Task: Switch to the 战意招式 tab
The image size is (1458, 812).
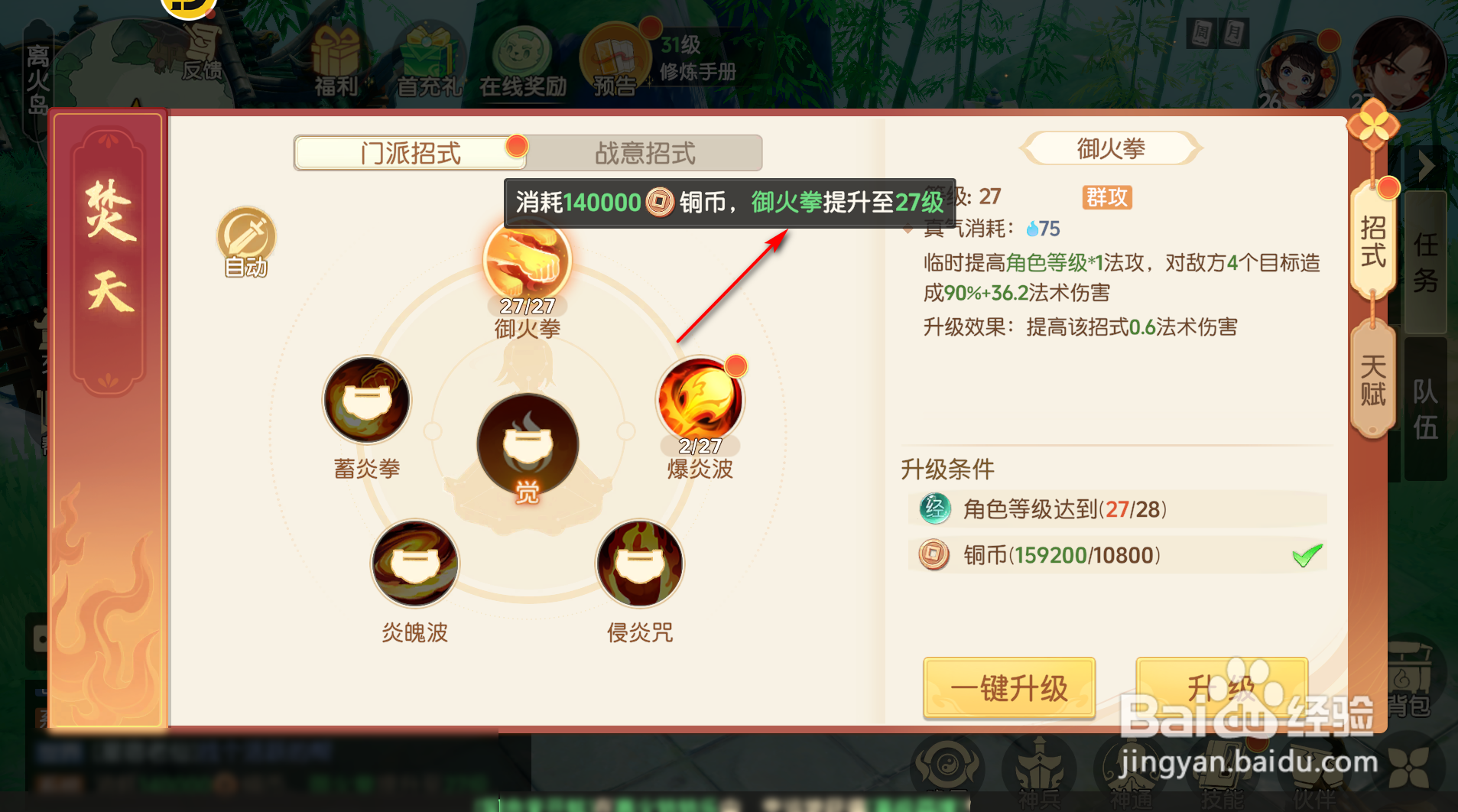Action: pos(645,153)
